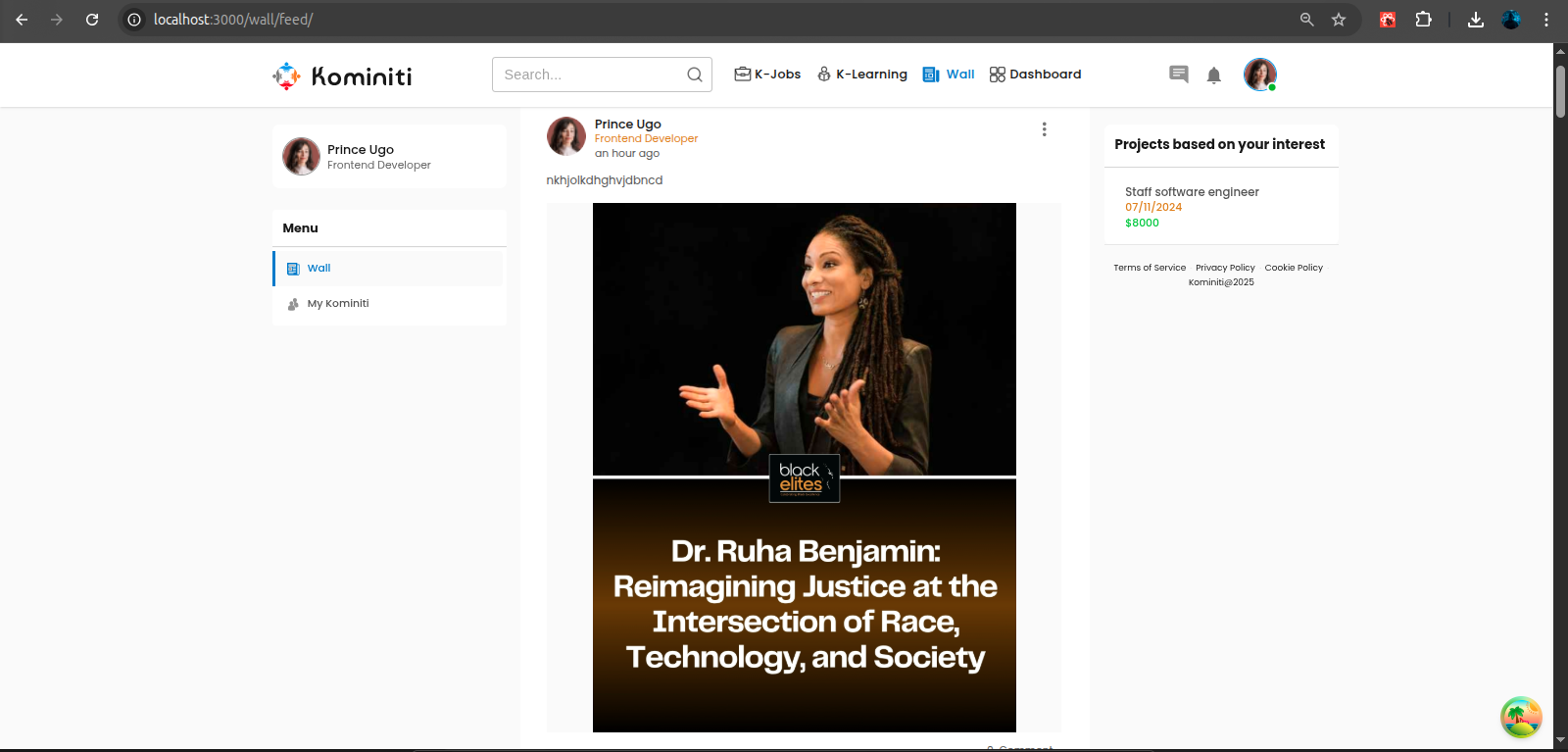Navigate to Dashboard
The image size is (1568, 752).
coord(1036,75)
